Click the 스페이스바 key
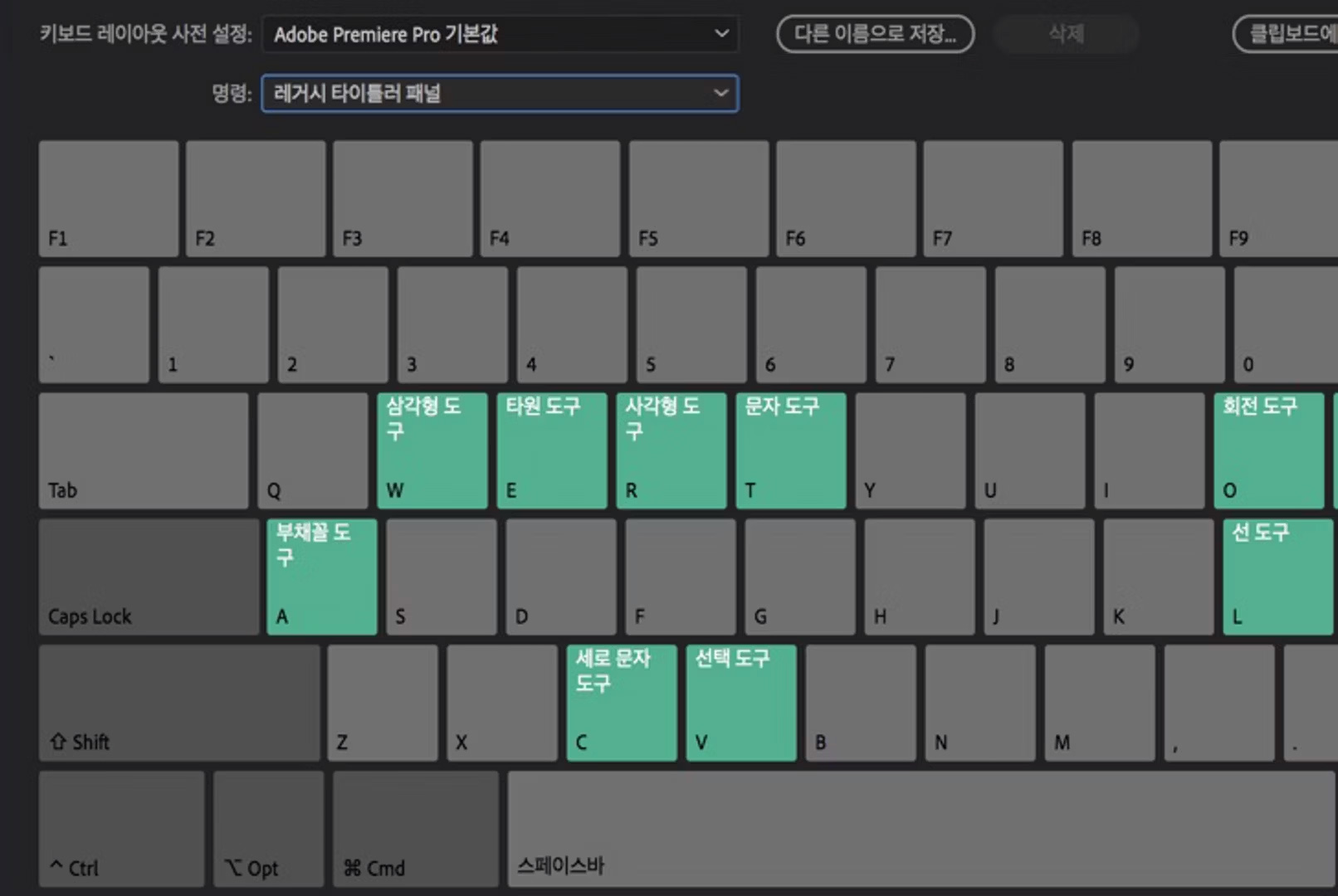Viewport: 1338px width, 896px height. click(921, 829)
